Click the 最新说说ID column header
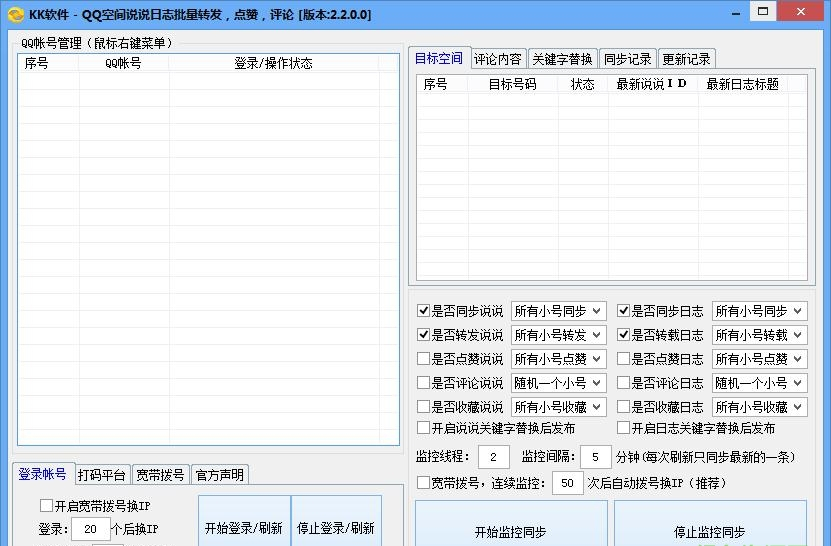This screenshot has width=831, height=546. (x=652, y=84)
